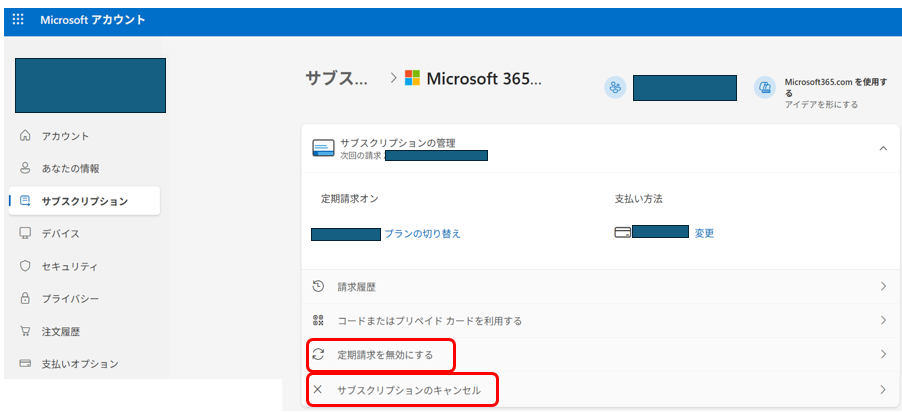Click the Microsoft アカウント header title
The width and height of the screenshot is (902, 413).
click(x=93, y=20)
